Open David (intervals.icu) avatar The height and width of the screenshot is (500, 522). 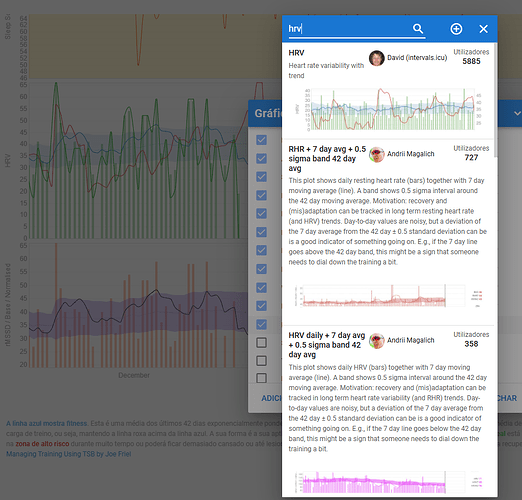377,58
